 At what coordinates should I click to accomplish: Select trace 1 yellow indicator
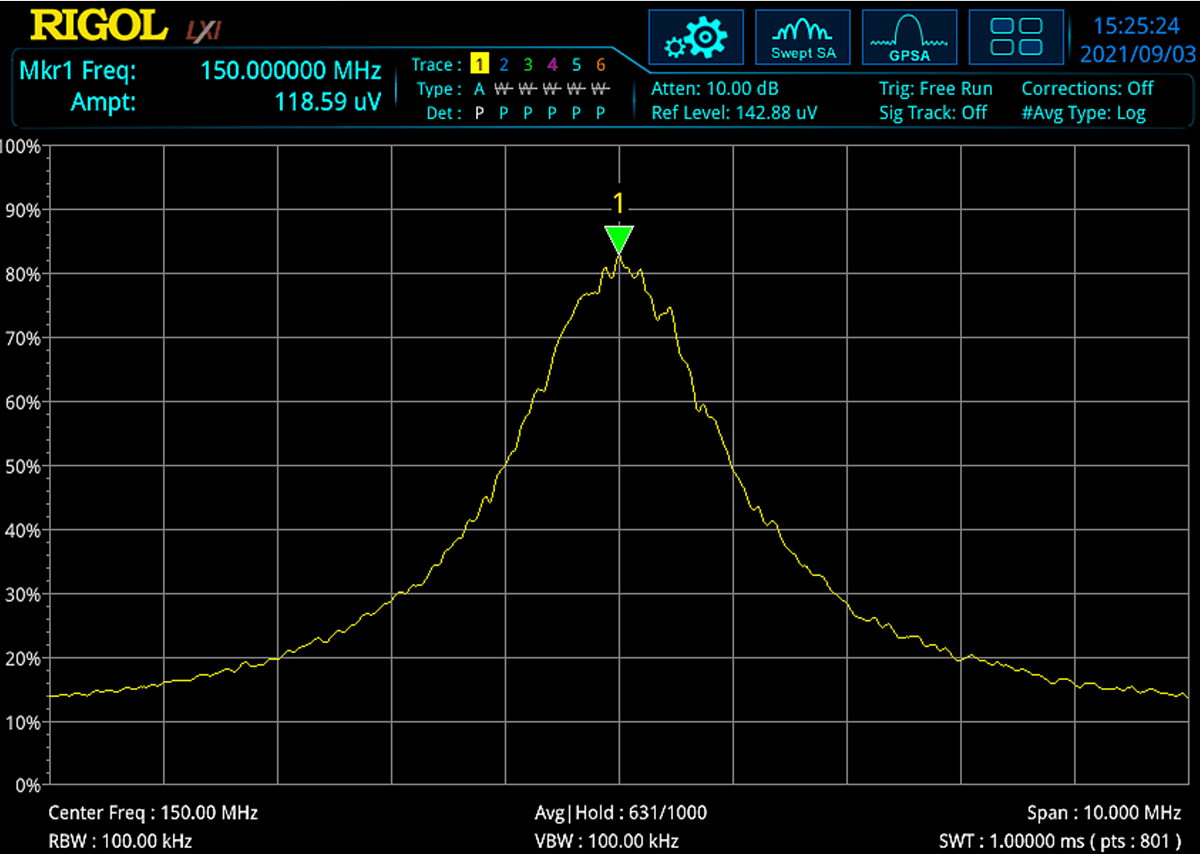[x=479, y=65]
